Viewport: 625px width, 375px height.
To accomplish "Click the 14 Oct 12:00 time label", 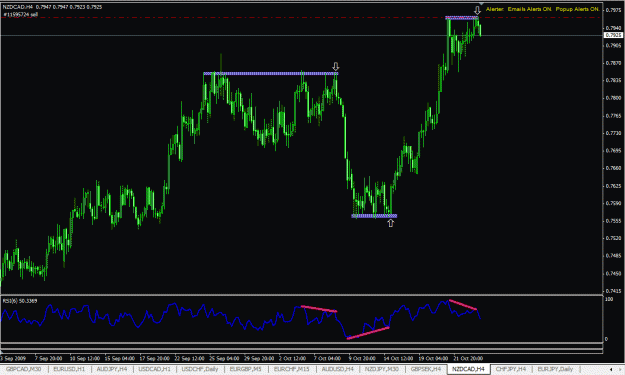I will click(x=398, y=358).
